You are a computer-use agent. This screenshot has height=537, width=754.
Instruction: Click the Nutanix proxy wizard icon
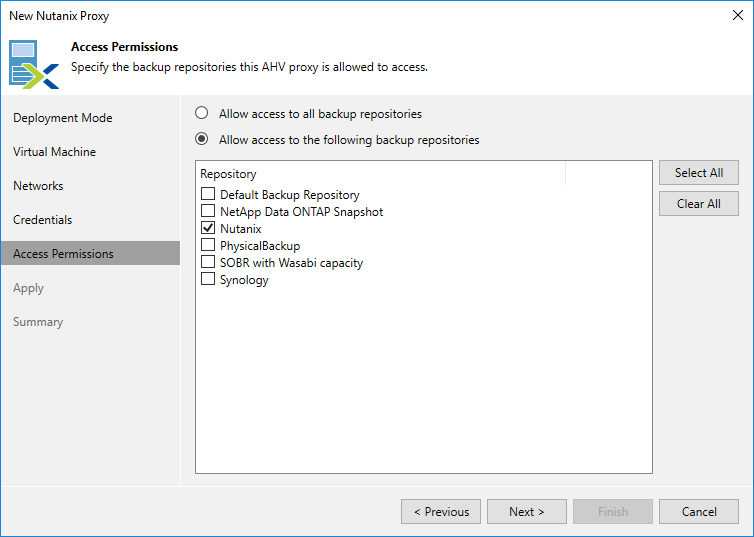(x=34, y=64)
